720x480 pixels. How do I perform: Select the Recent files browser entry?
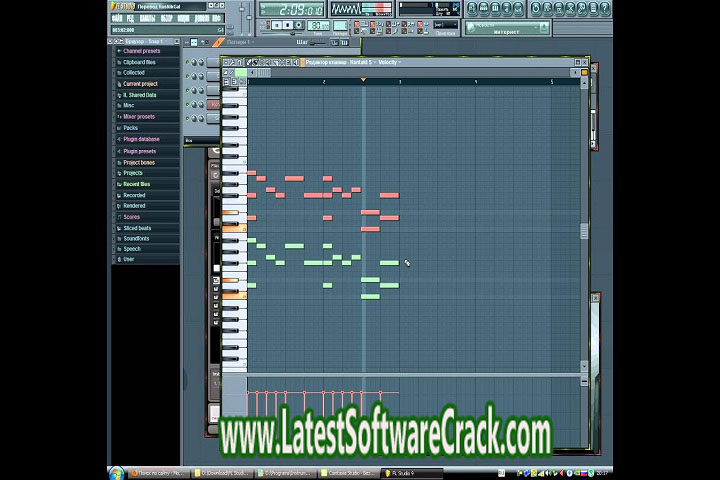point(146,184)
